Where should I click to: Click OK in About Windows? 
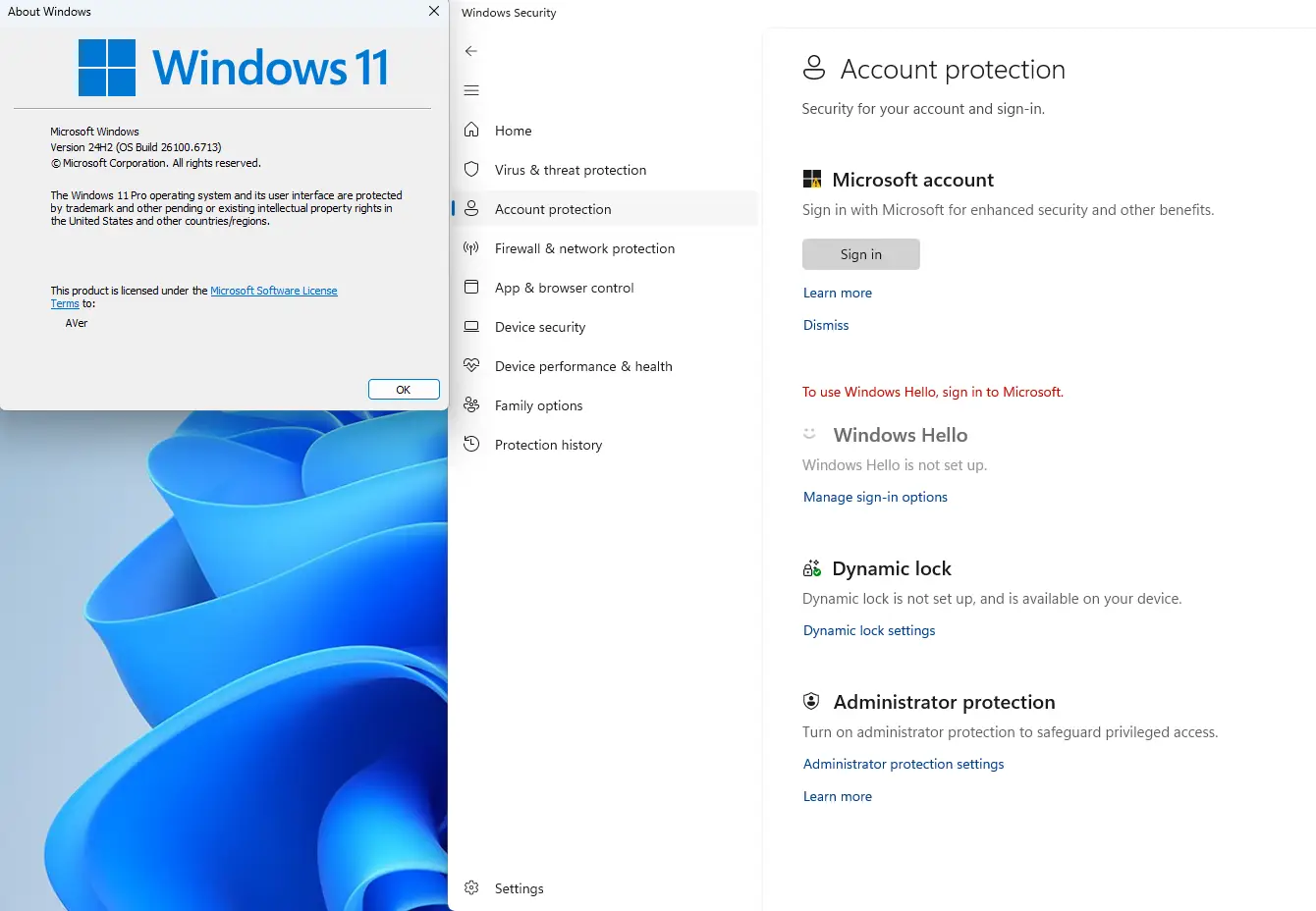point(404,390)
